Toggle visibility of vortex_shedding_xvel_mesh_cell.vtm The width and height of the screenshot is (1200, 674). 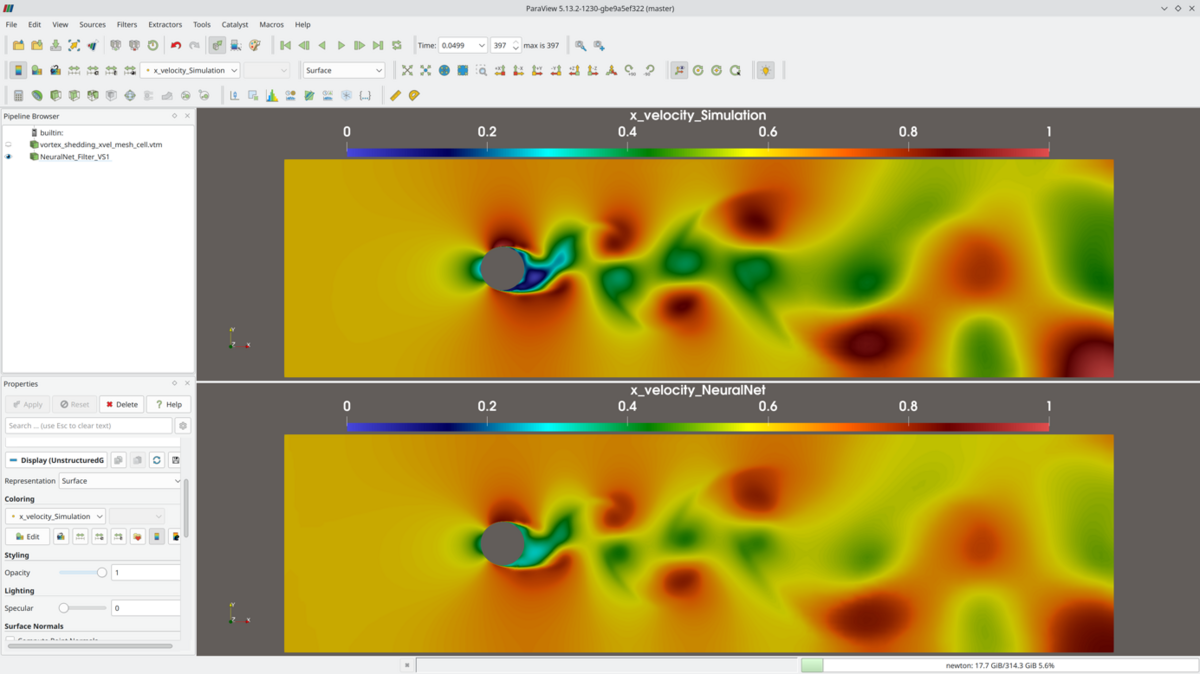pos(9,145)
